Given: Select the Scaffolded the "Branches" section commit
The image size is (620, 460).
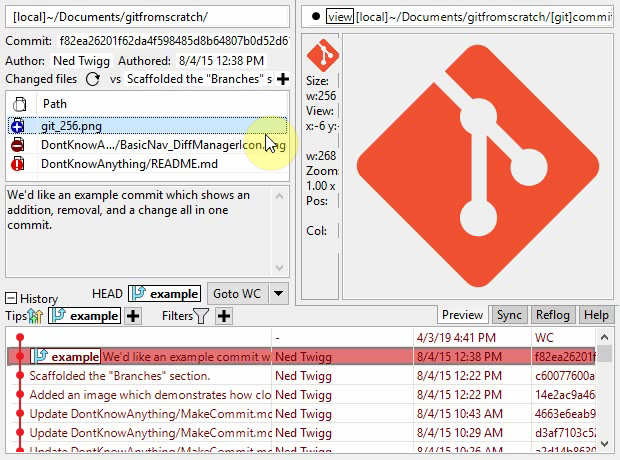Looking at the screenshot, I should click(x=301, y=375).
